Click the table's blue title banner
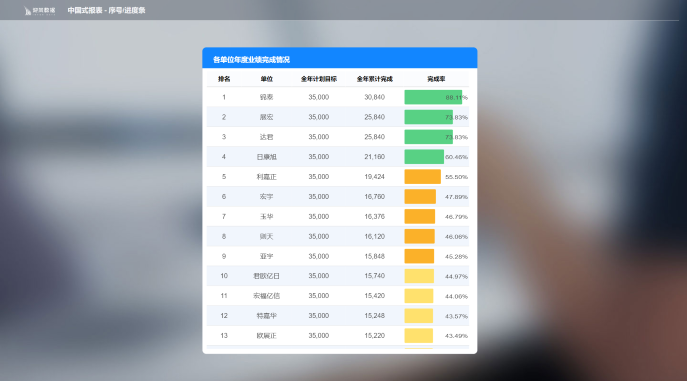The image size is (687, 381). pos(340,58)
